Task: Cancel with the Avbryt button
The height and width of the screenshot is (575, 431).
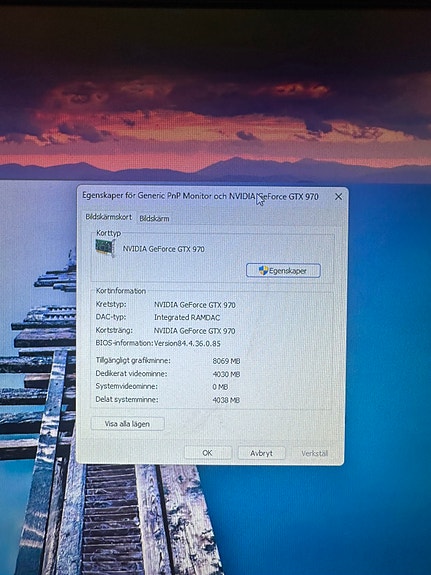Action: pos(262,453)
